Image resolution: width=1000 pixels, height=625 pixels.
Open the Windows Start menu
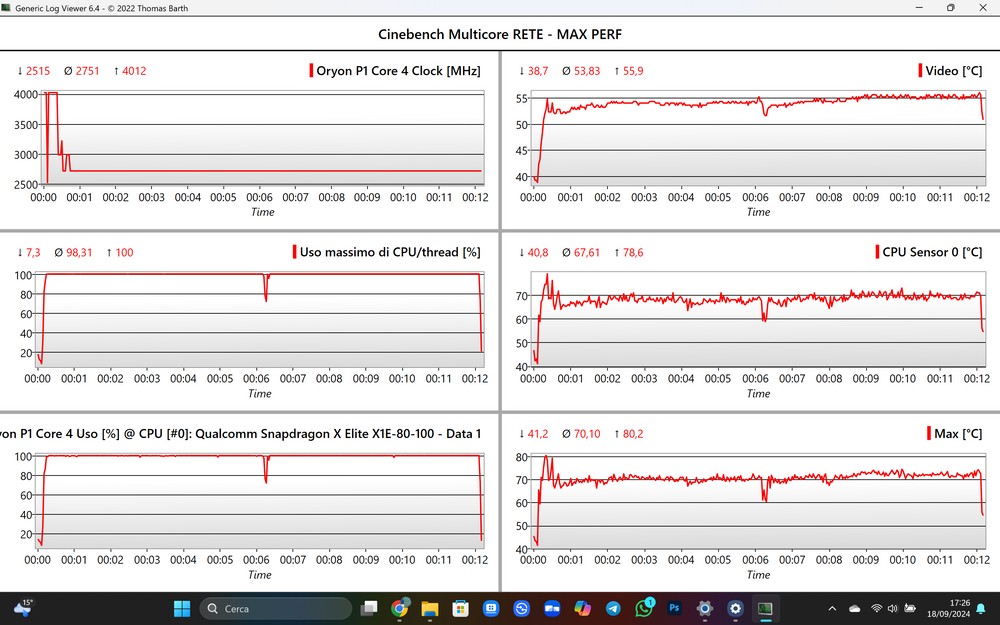click(182, 608)
